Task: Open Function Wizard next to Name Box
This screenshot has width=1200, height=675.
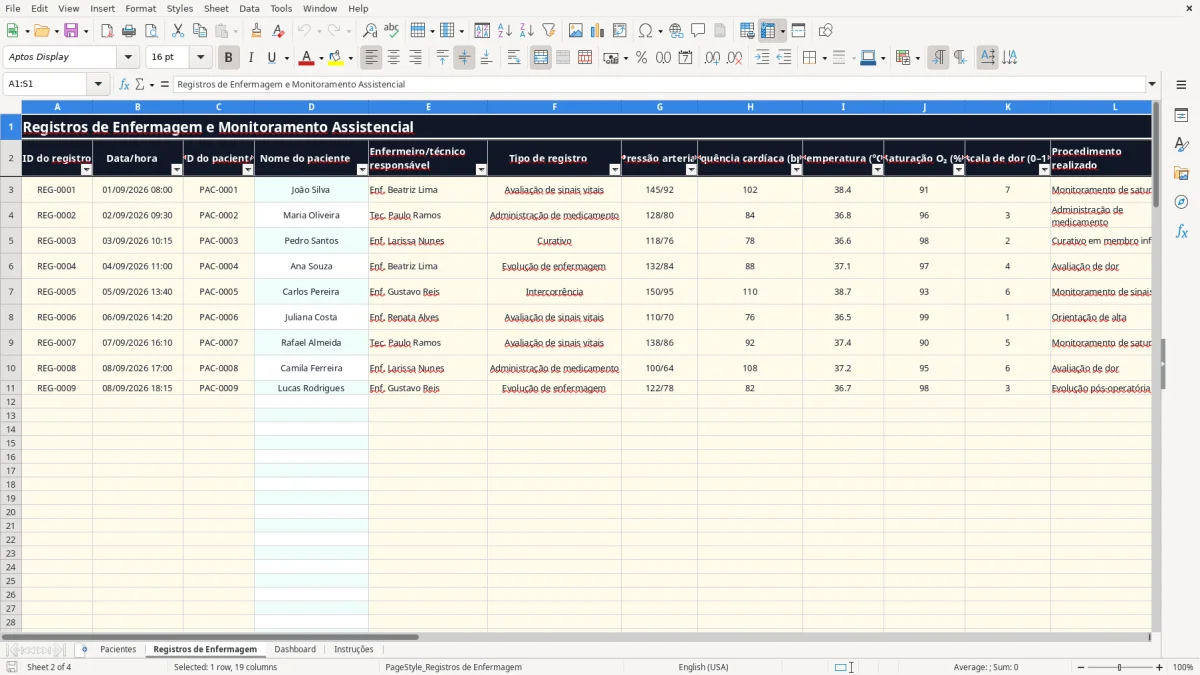Action: (x=124, y=85)
